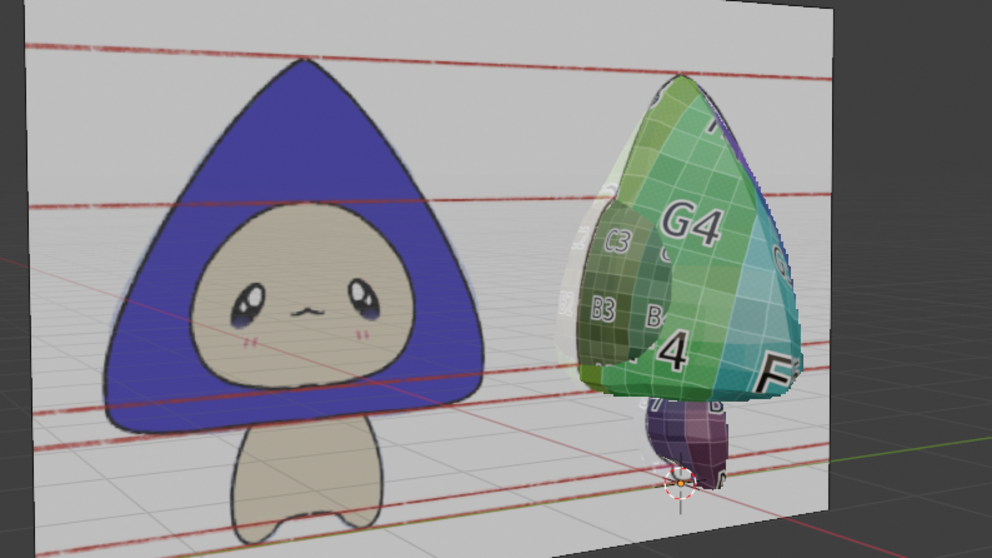Click the reference character's beige body
The width and height of the screenshot is (992, 558).
(307, 481)
